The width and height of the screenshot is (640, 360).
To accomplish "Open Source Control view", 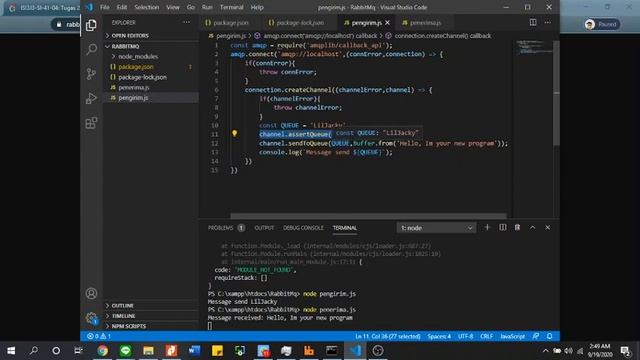I will (x=91, y=74).
